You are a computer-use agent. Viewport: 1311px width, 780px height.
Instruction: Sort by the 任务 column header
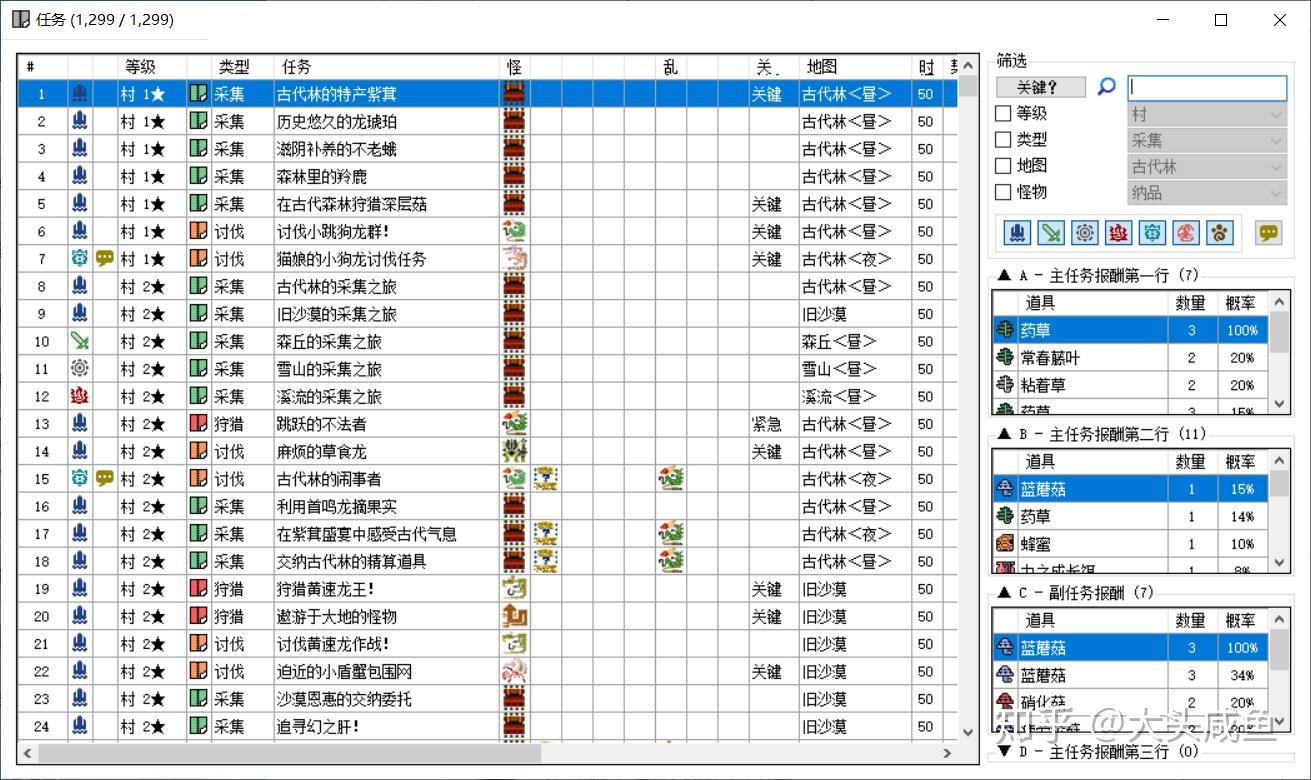pyautogui.click(x=387, y=67)
